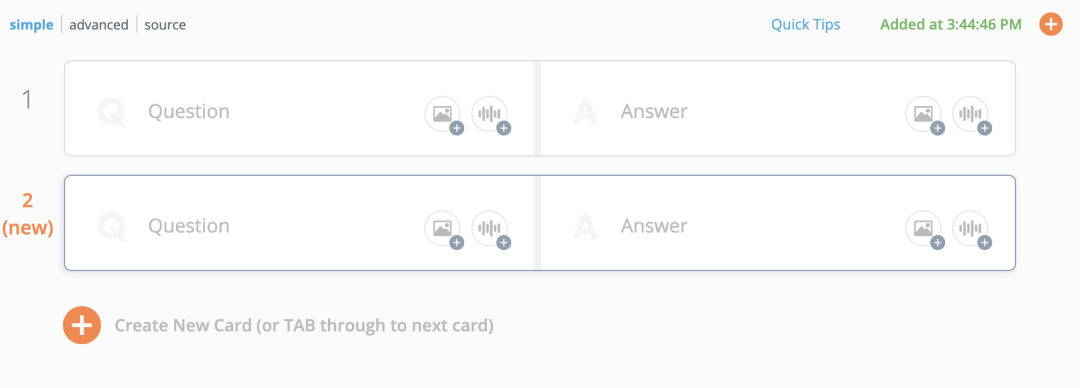
Task: Add image to card 1 answer
Action: pos(924,114)
